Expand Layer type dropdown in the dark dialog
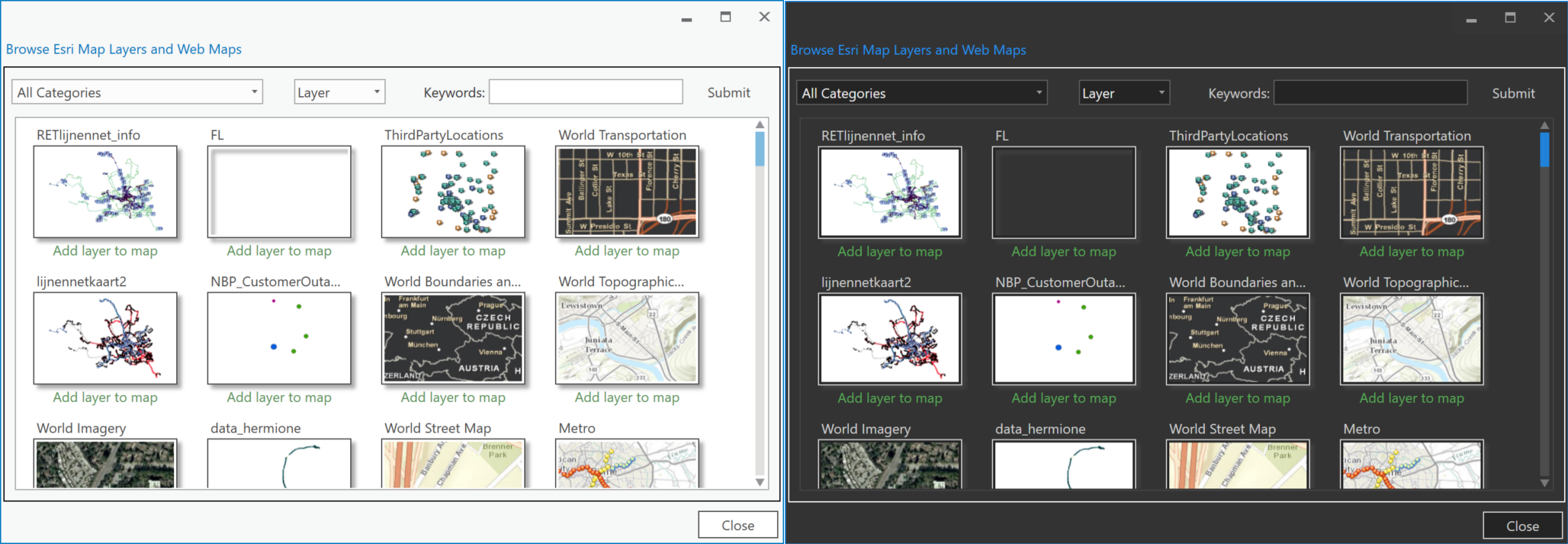 [x=1124, y=93]
